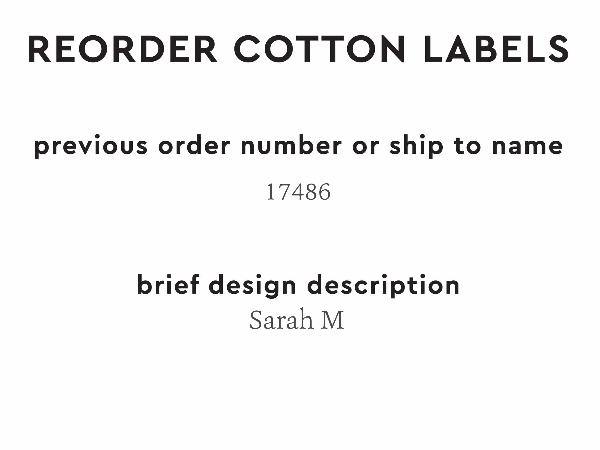Place cursor on the letter 'M' after Sarah
The image size is (600, 450).
(x=332, y=322)
